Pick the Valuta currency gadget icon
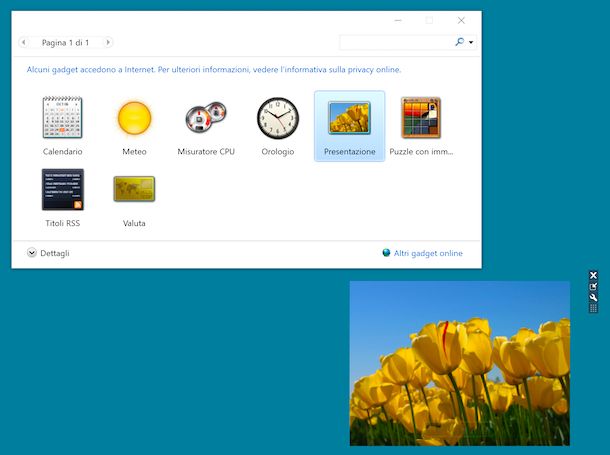The width and height of the screenshot is (610, 455). tap(134, 189)
